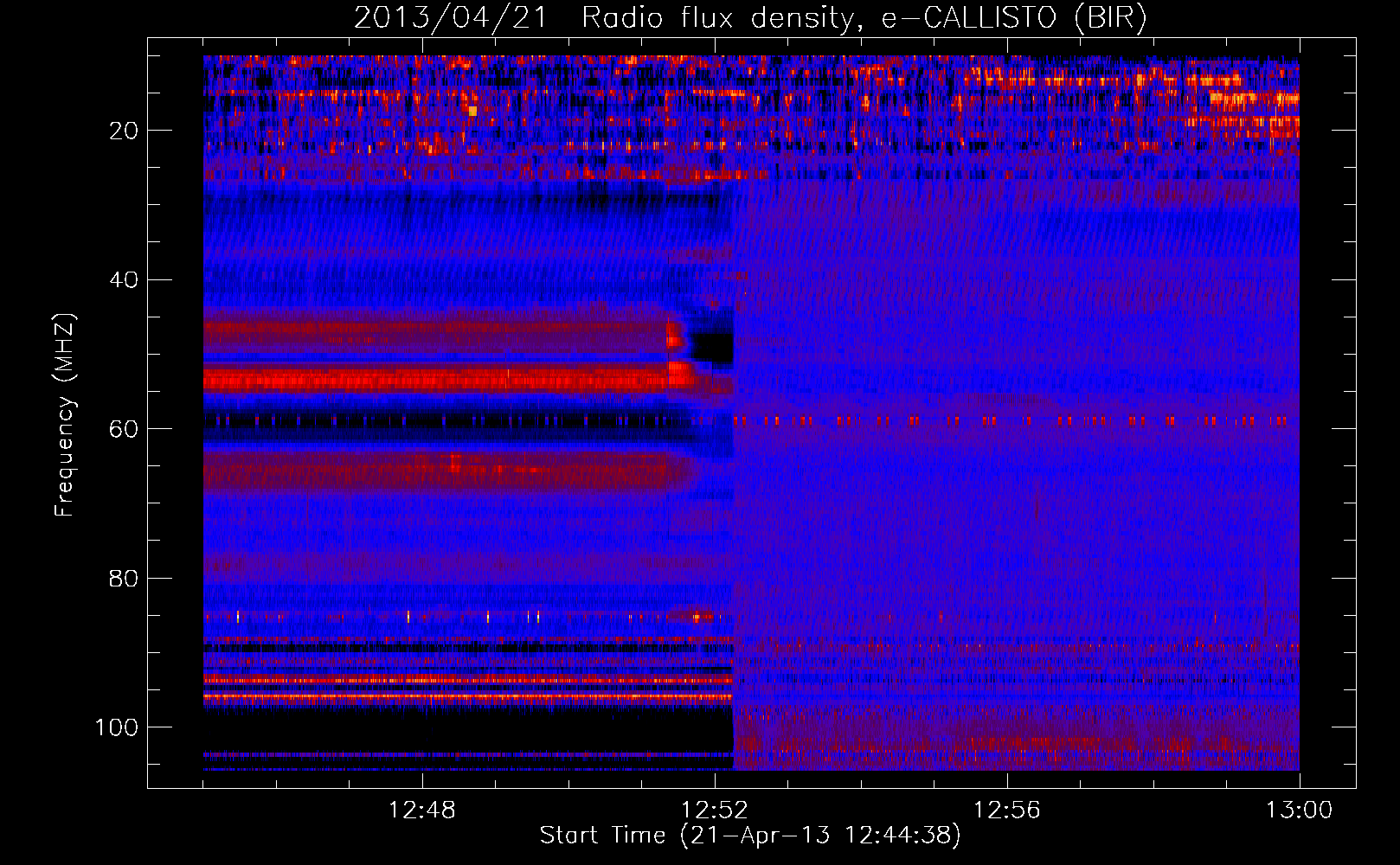1400x865 pixels.
Task: Click the frequency tick label "40"
Action: (x=124, y=280)
